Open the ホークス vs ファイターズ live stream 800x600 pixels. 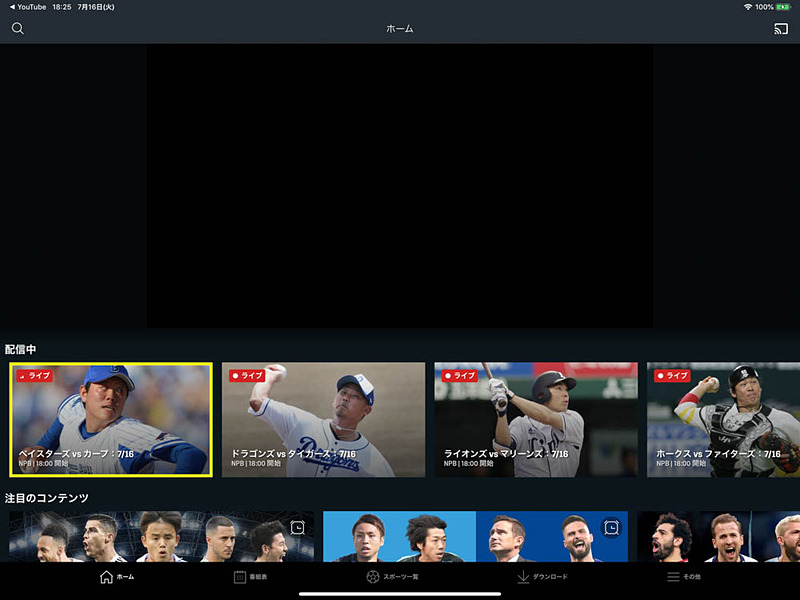[725, 420]
